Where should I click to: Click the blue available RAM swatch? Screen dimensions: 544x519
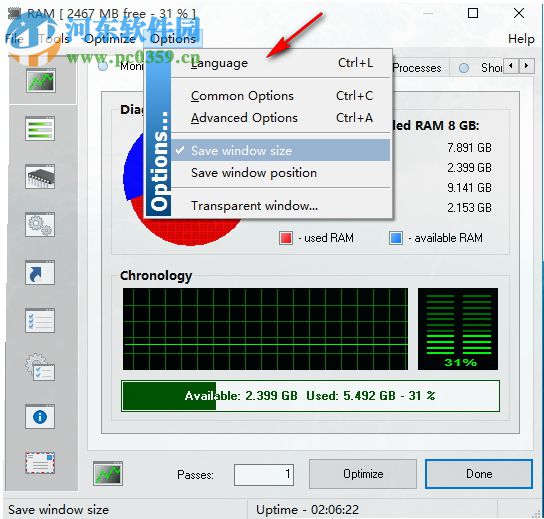tap(396, 238)
